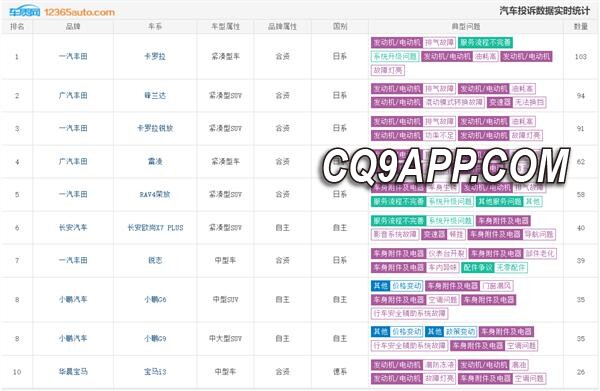Click 行车安全辅助系统故障 tag in 小鹏G9 row
The width and height of the screenshot is (600, 391).
[409, 345]
